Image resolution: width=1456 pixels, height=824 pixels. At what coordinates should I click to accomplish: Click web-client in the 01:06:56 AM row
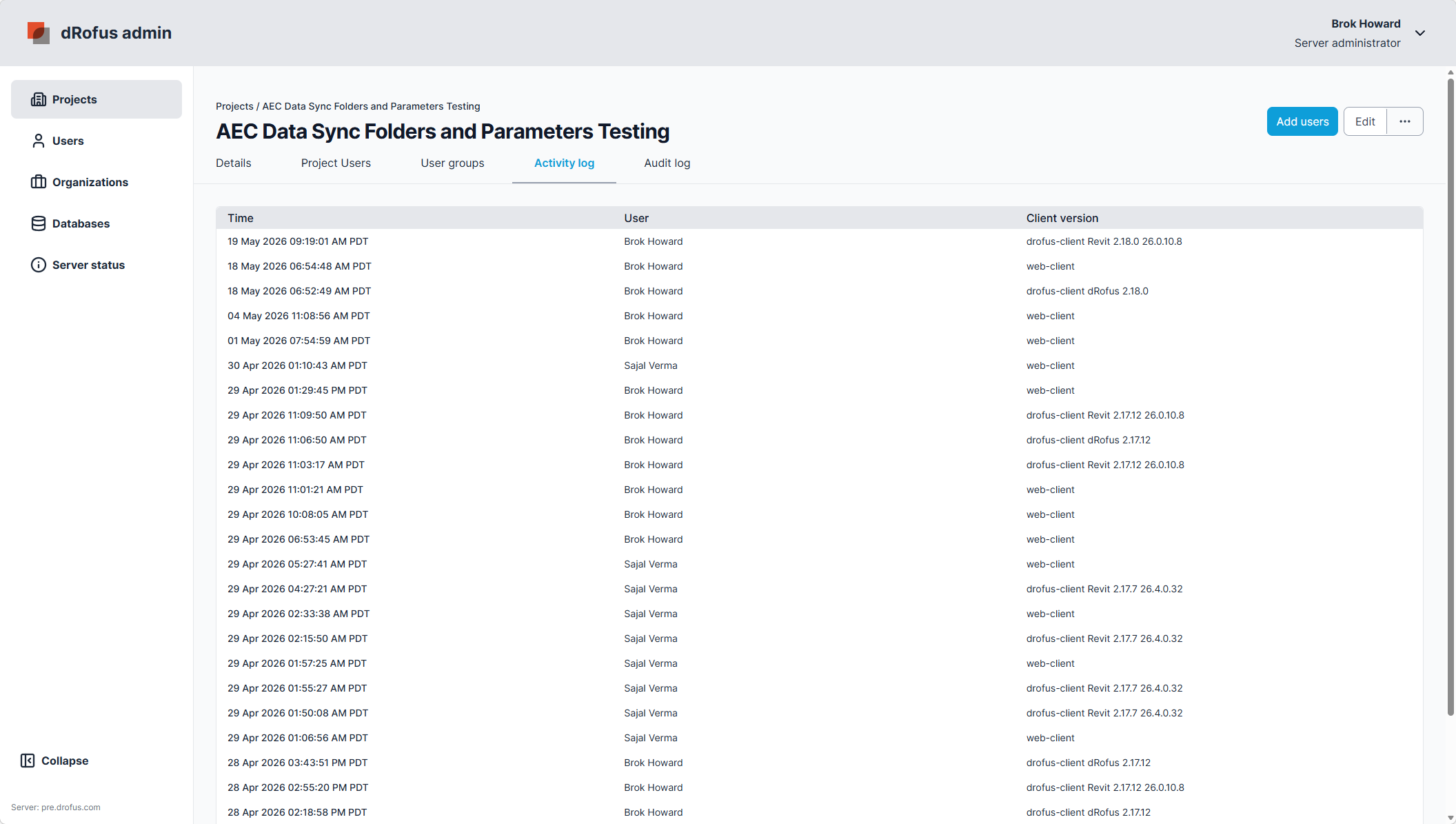1051,738
